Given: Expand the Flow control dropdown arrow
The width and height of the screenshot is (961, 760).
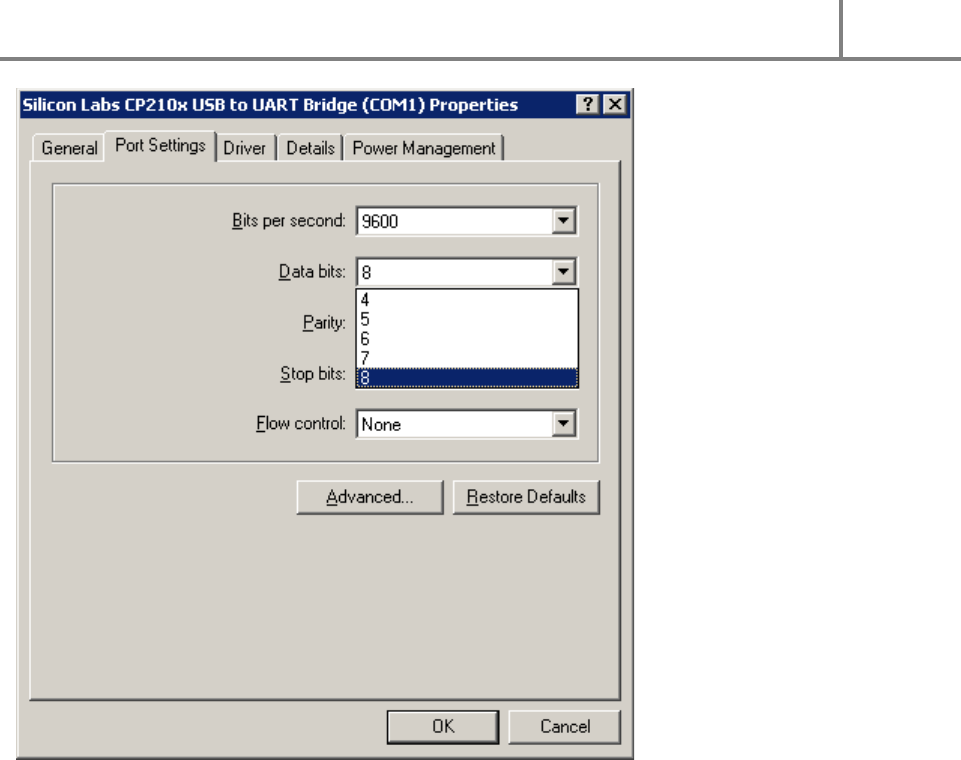Looking at the screenshot, I should (563, 424).
